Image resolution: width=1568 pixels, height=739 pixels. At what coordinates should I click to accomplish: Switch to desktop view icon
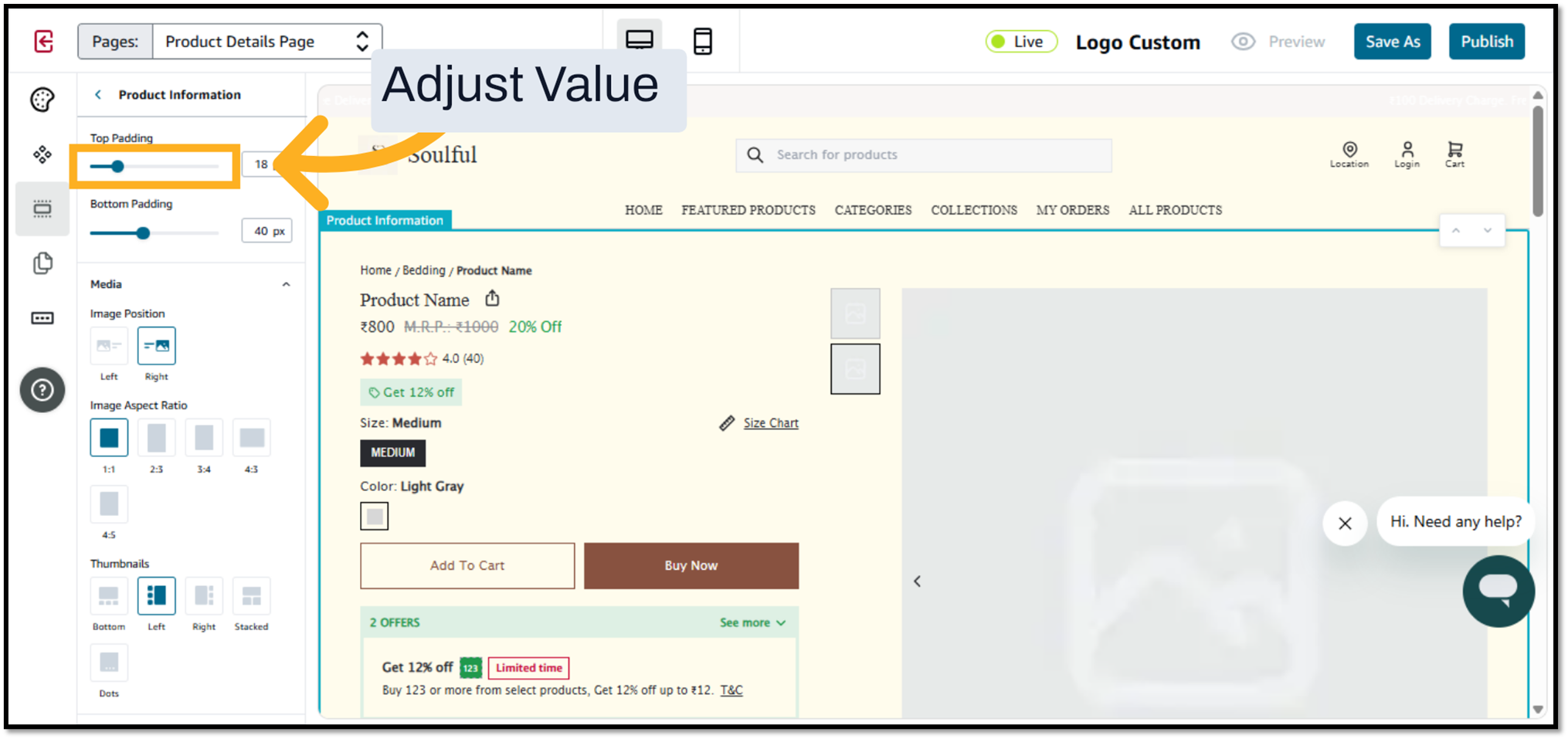coord(639,39)
